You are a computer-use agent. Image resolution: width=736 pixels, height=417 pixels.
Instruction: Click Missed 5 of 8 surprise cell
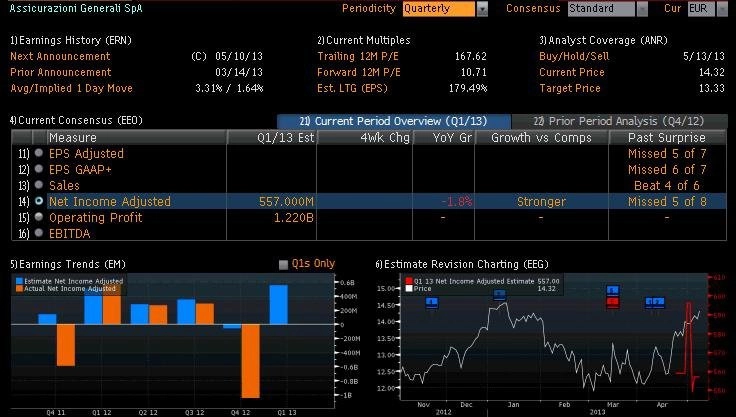pos(667,201)
